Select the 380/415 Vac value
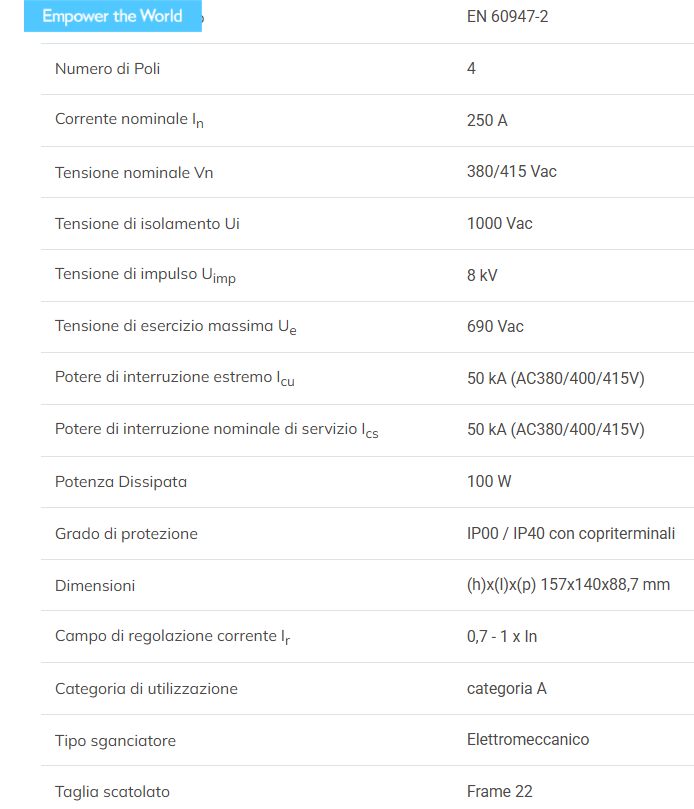The image size is (694, 809). pyautogui.click(x=511, y=171)
